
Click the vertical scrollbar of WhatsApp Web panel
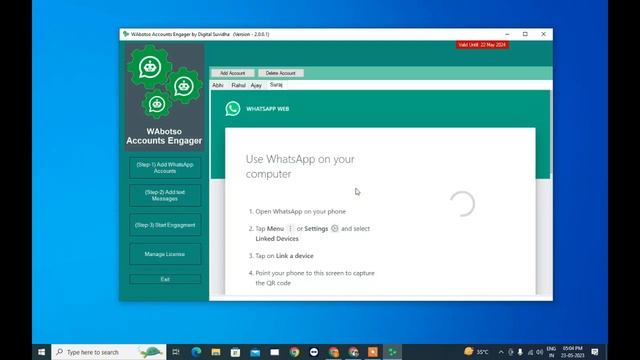pyautogui.click(x=550, y=131)
